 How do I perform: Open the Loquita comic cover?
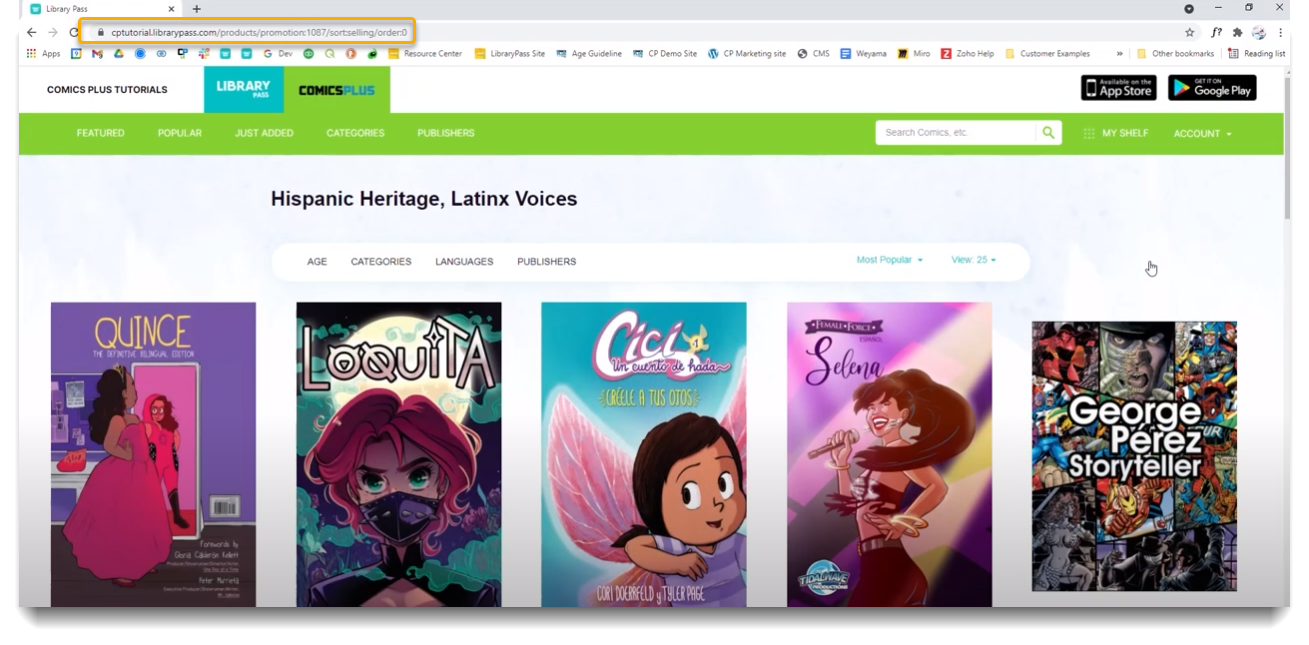[x=399, y=454]
